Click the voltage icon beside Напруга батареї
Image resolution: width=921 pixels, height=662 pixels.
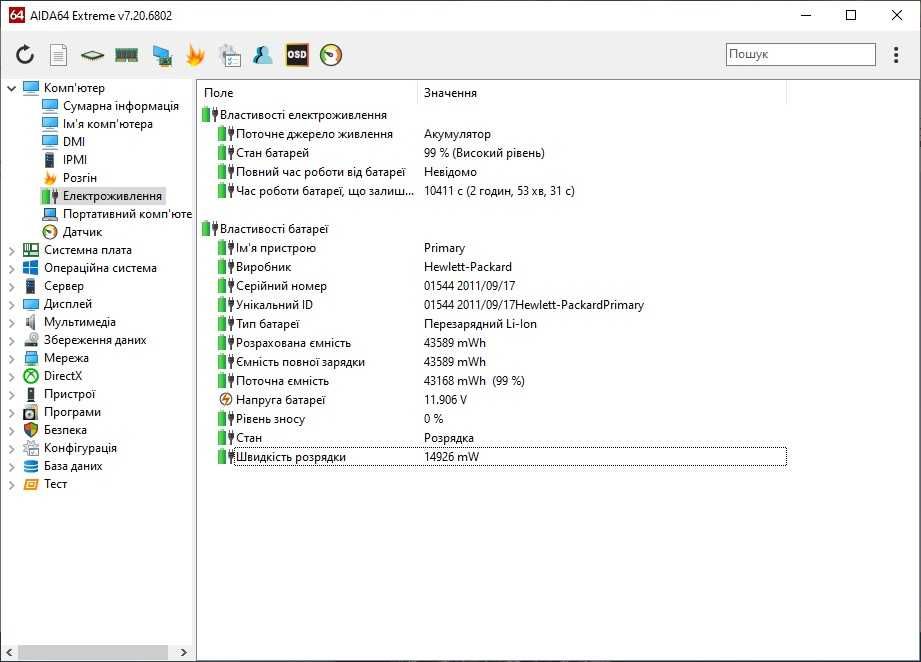pyautogui.click(x=226, y=399)
